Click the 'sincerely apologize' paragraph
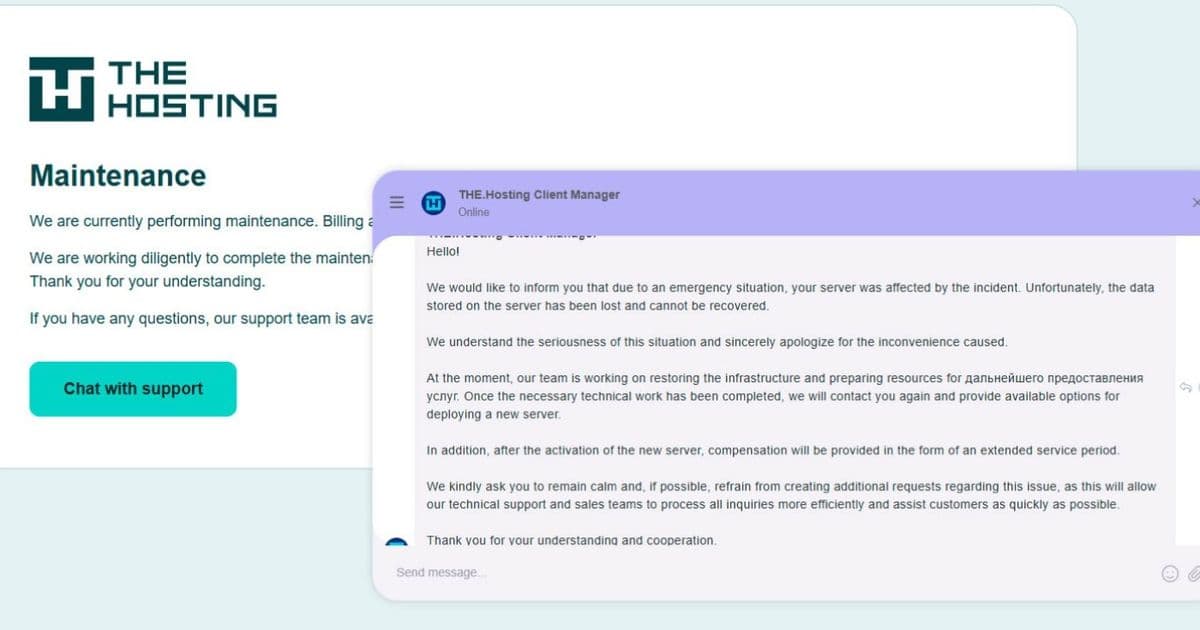 coord(717,342)
